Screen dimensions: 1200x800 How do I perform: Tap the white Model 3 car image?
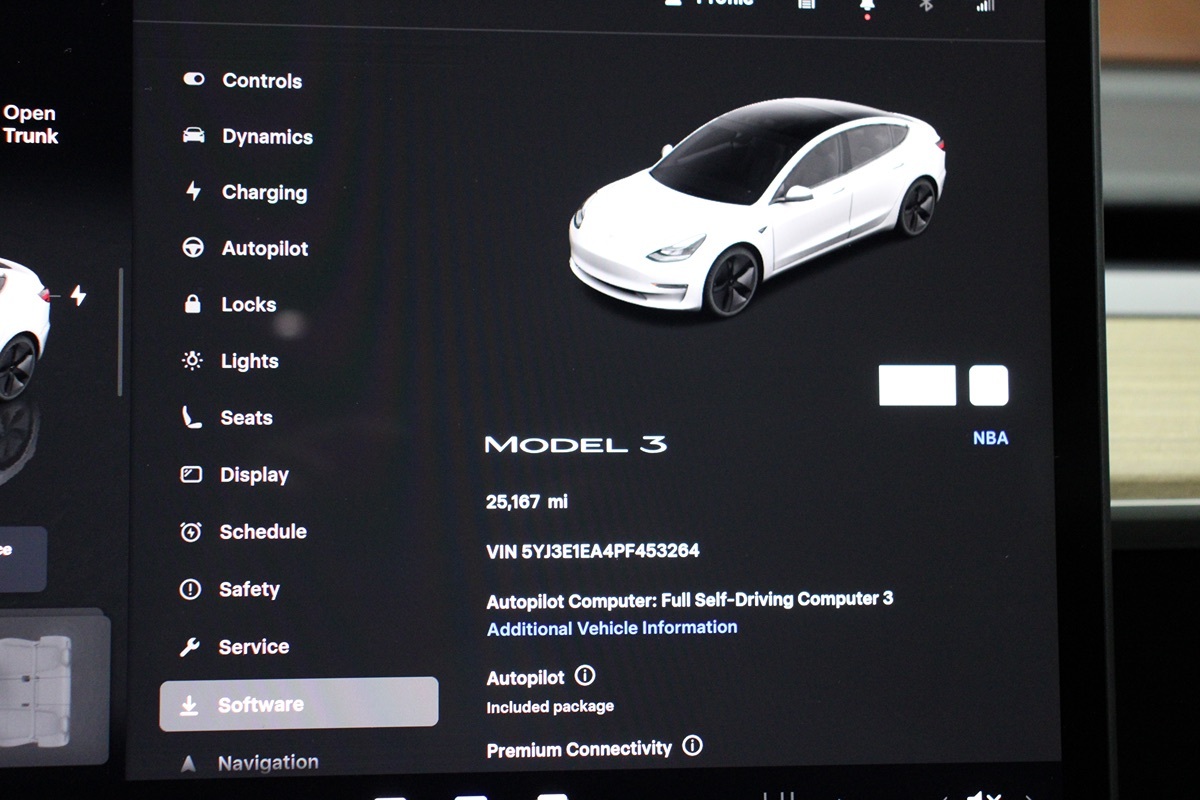[x=756, y=205]
